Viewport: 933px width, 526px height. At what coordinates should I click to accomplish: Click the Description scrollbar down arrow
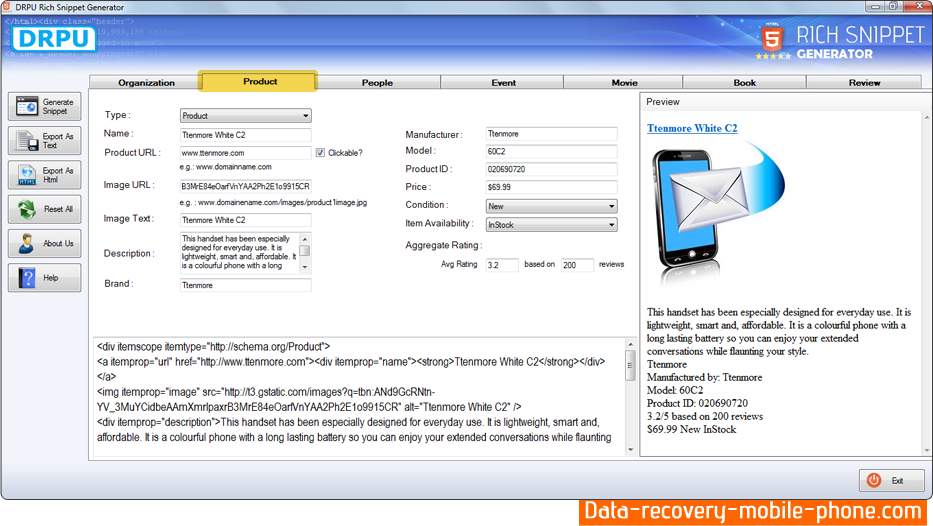click(305, 267)
